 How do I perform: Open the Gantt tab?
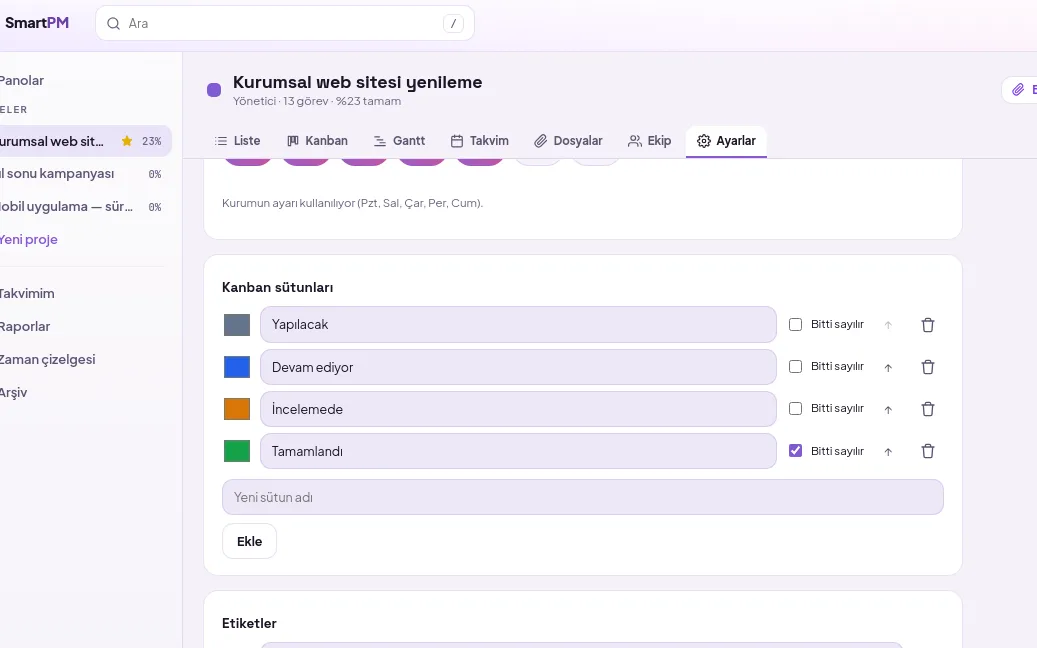[x=399, y=141]
